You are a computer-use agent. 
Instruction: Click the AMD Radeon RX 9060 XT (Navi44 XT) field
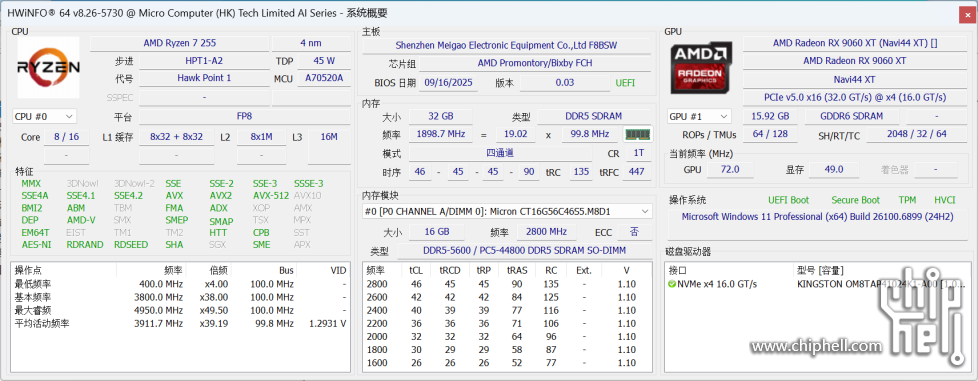(855, 44)
